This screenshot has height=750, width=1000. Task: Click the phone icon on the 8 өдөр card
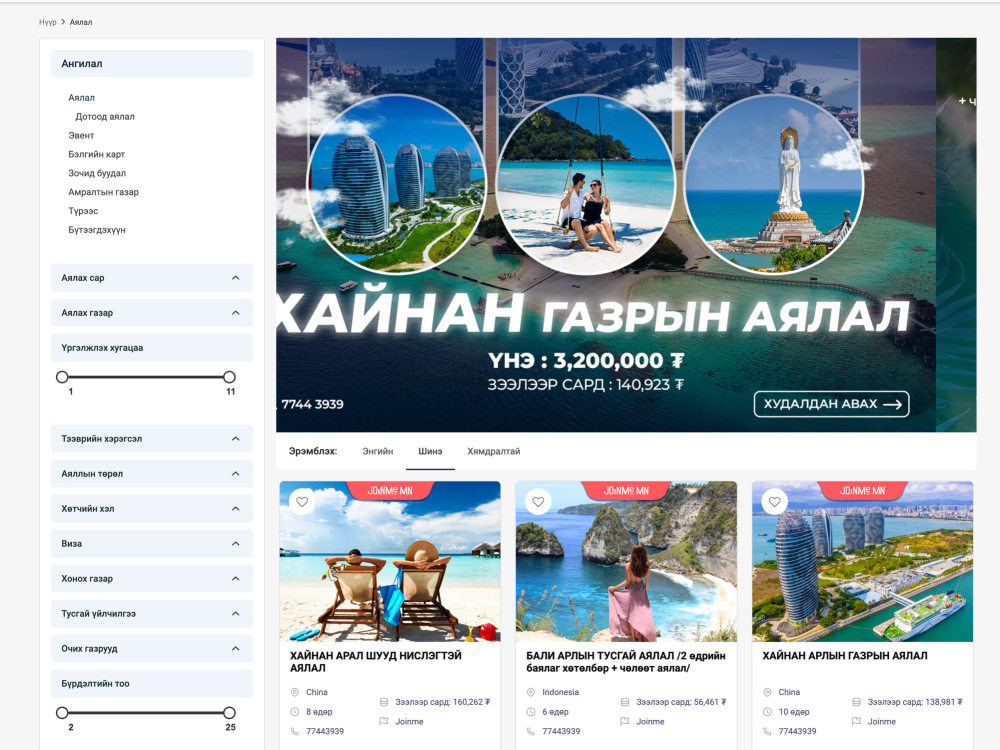pyautogui.click(x=295, y=731)
